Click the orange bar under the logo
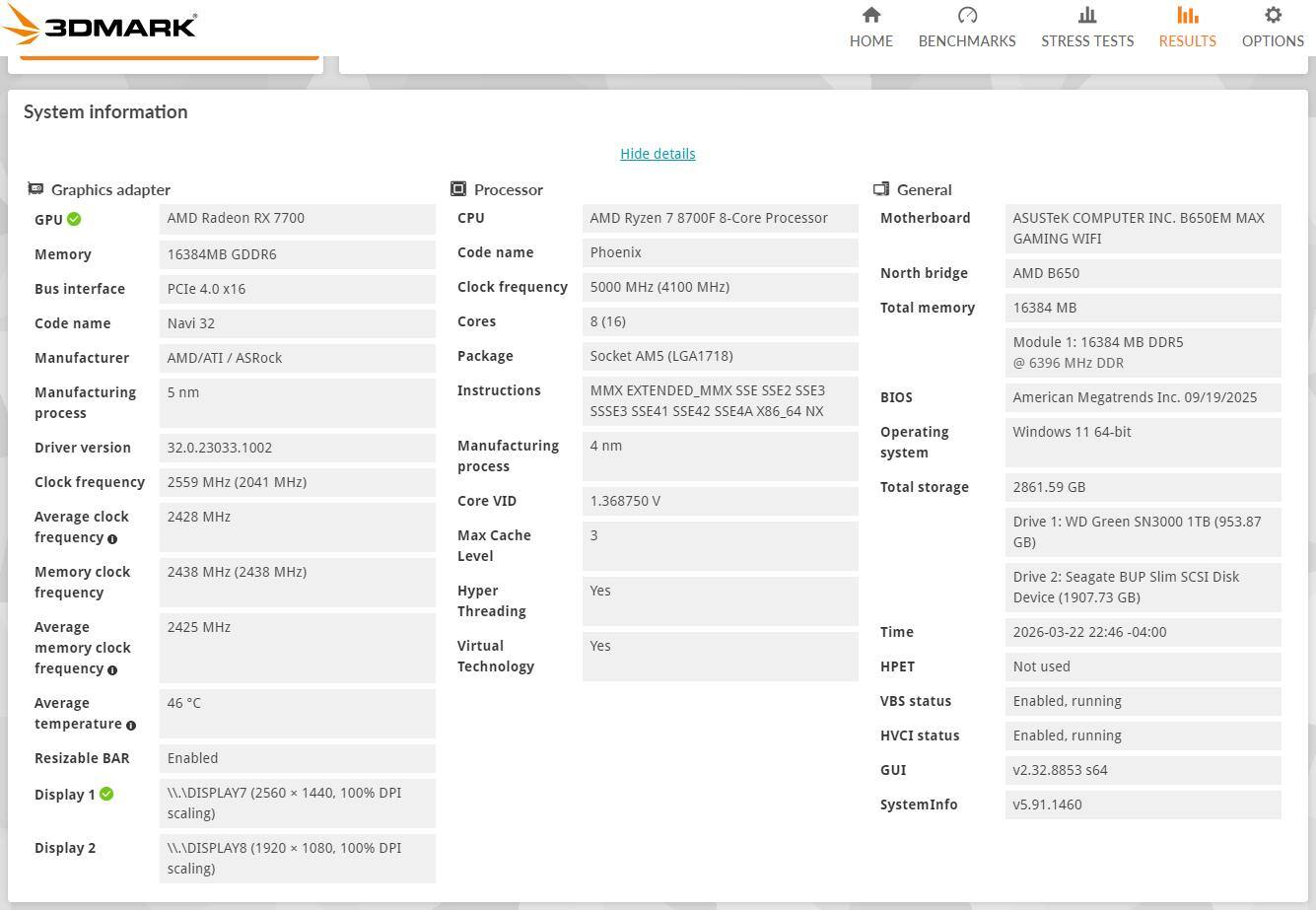Viewport: 1316px width, 910px height. tap(170, 56)
